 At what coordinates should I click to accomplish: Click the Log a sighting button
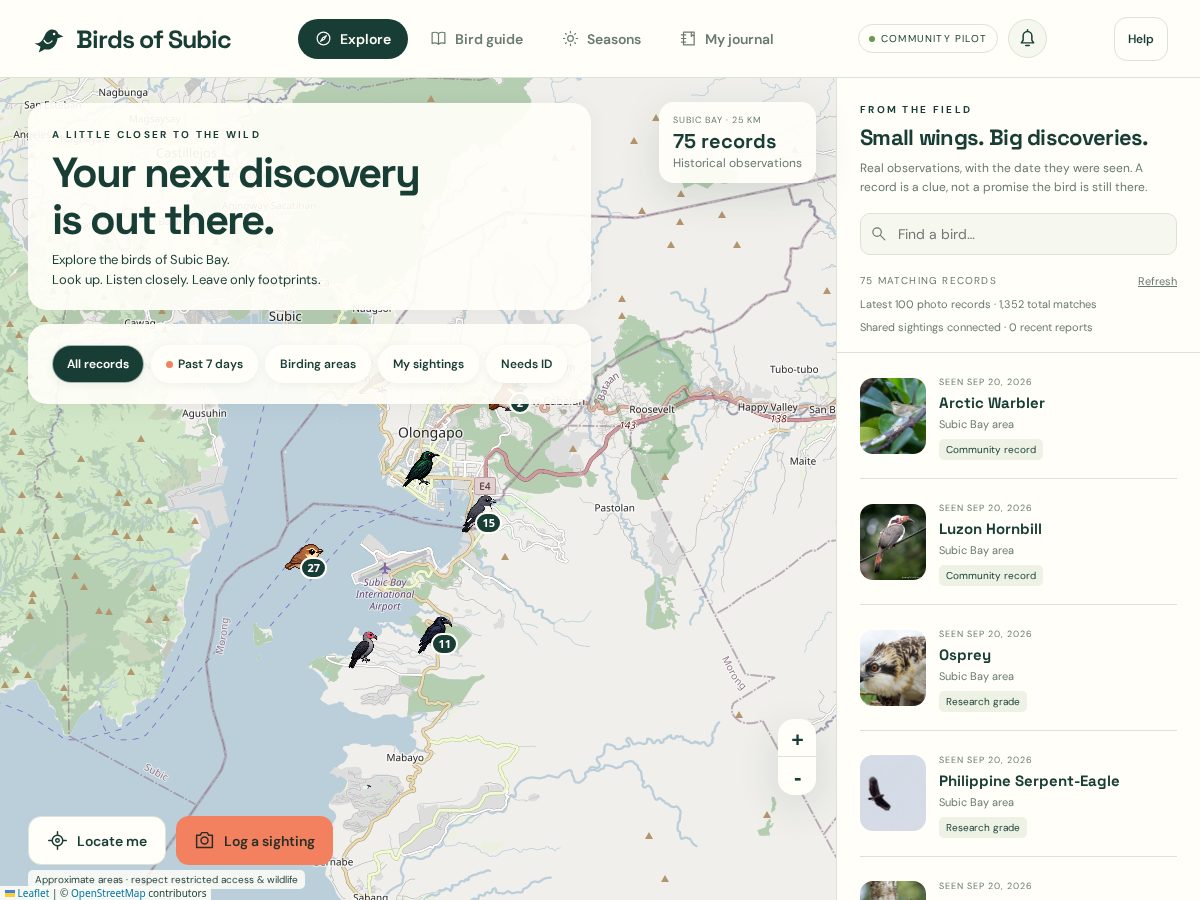pos(254,841)
